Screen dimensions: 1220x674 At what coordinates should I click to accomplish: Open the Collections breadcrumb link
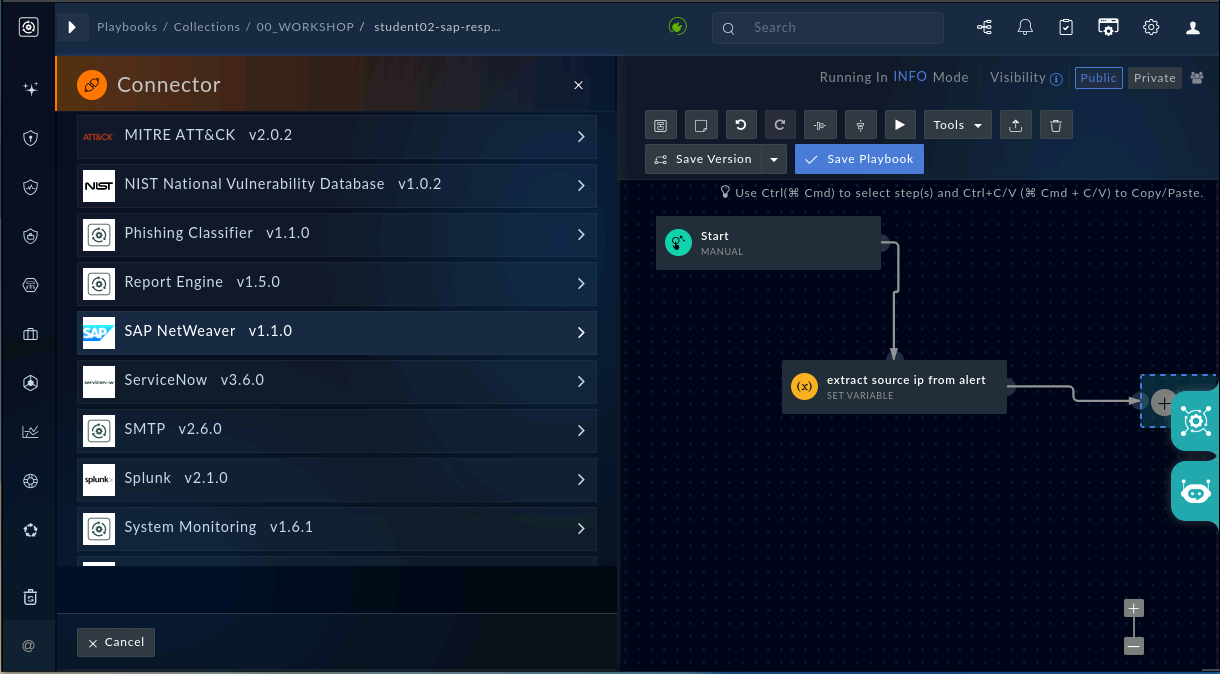point(207,27)
